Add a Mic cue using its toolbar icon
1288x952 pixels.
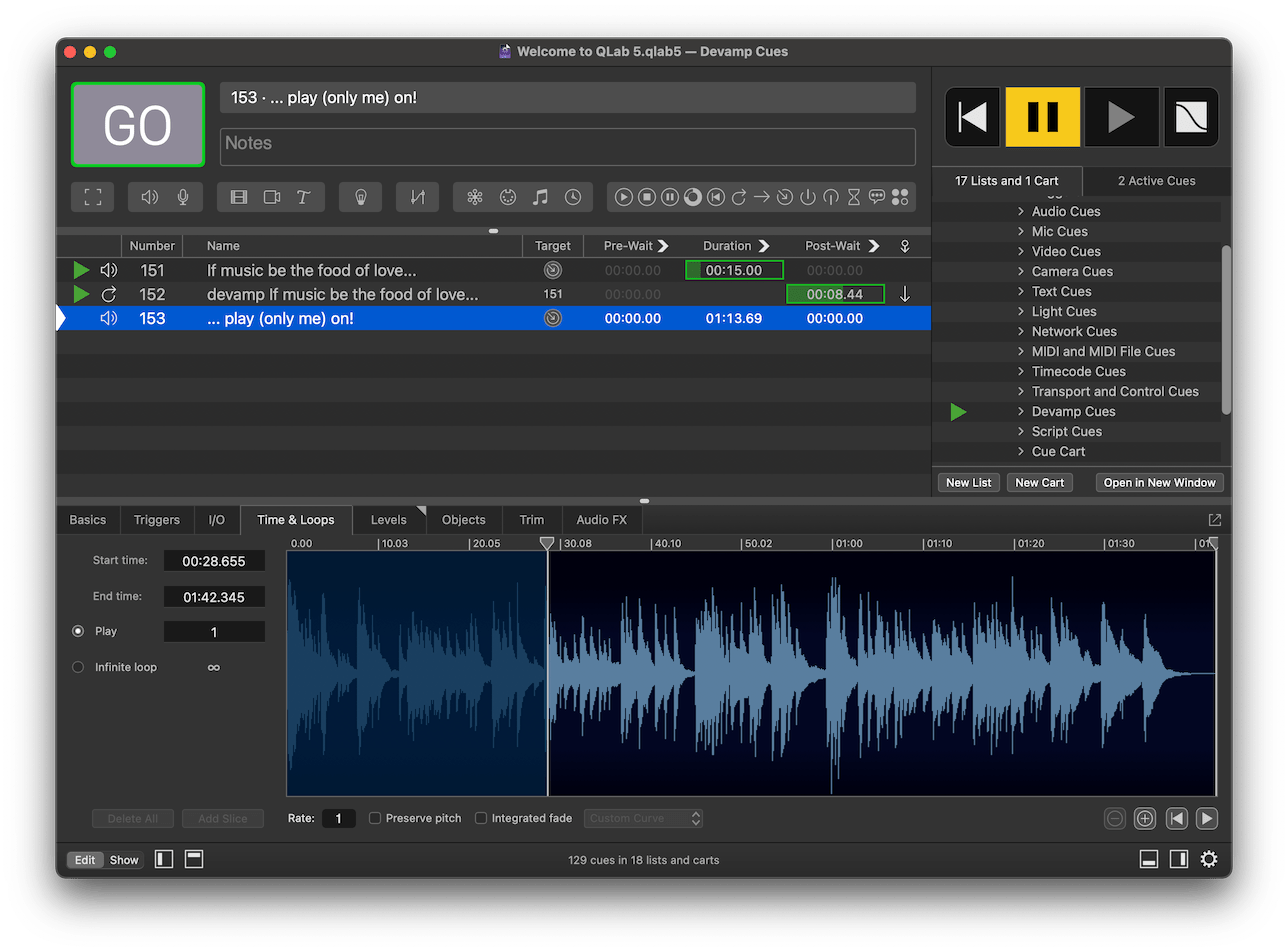pyautogui.click(x=183, y=196)
